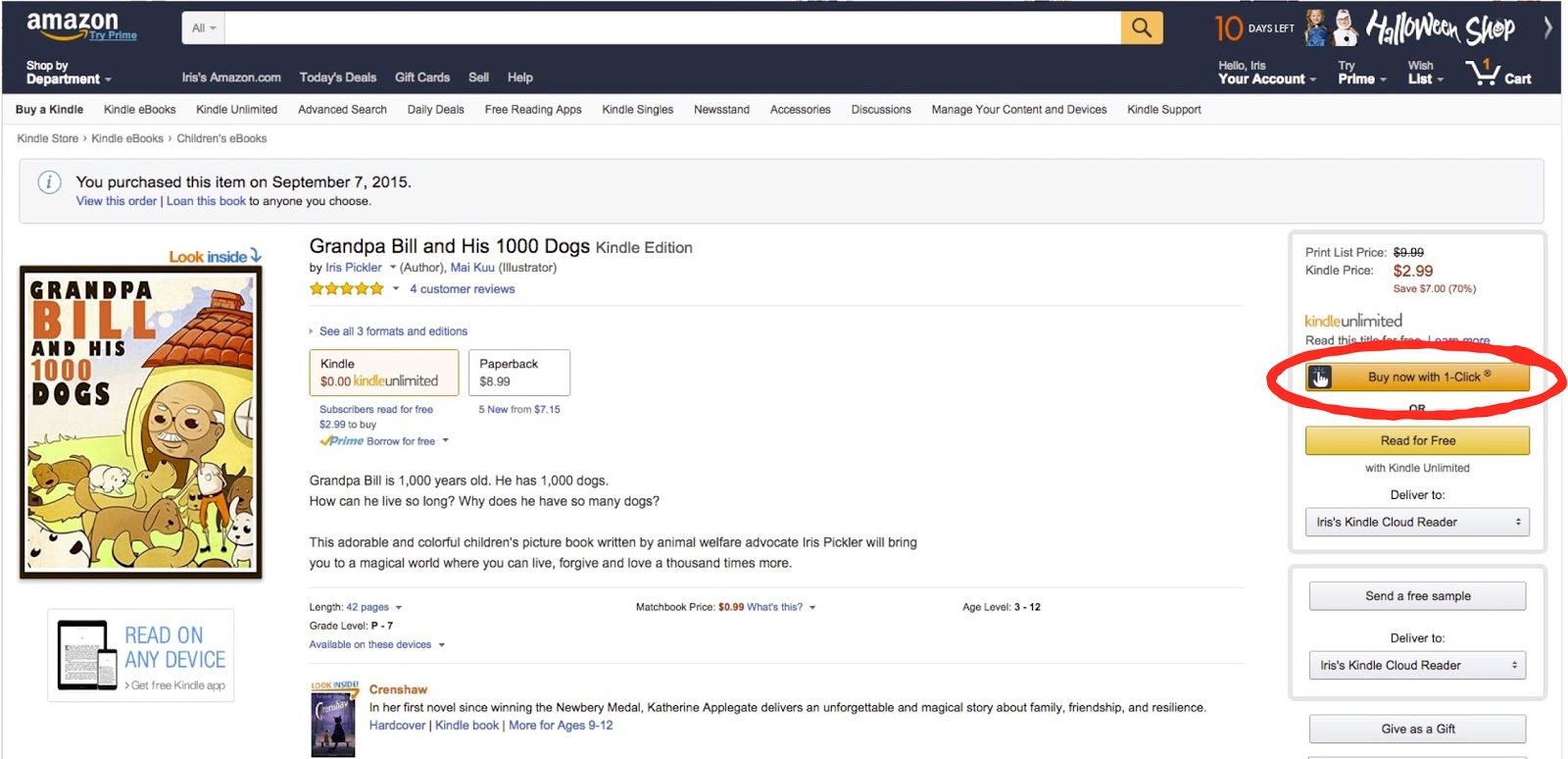Open Your Account dropdown
Screen dimensions: 1568x759
pos(1266,73)
